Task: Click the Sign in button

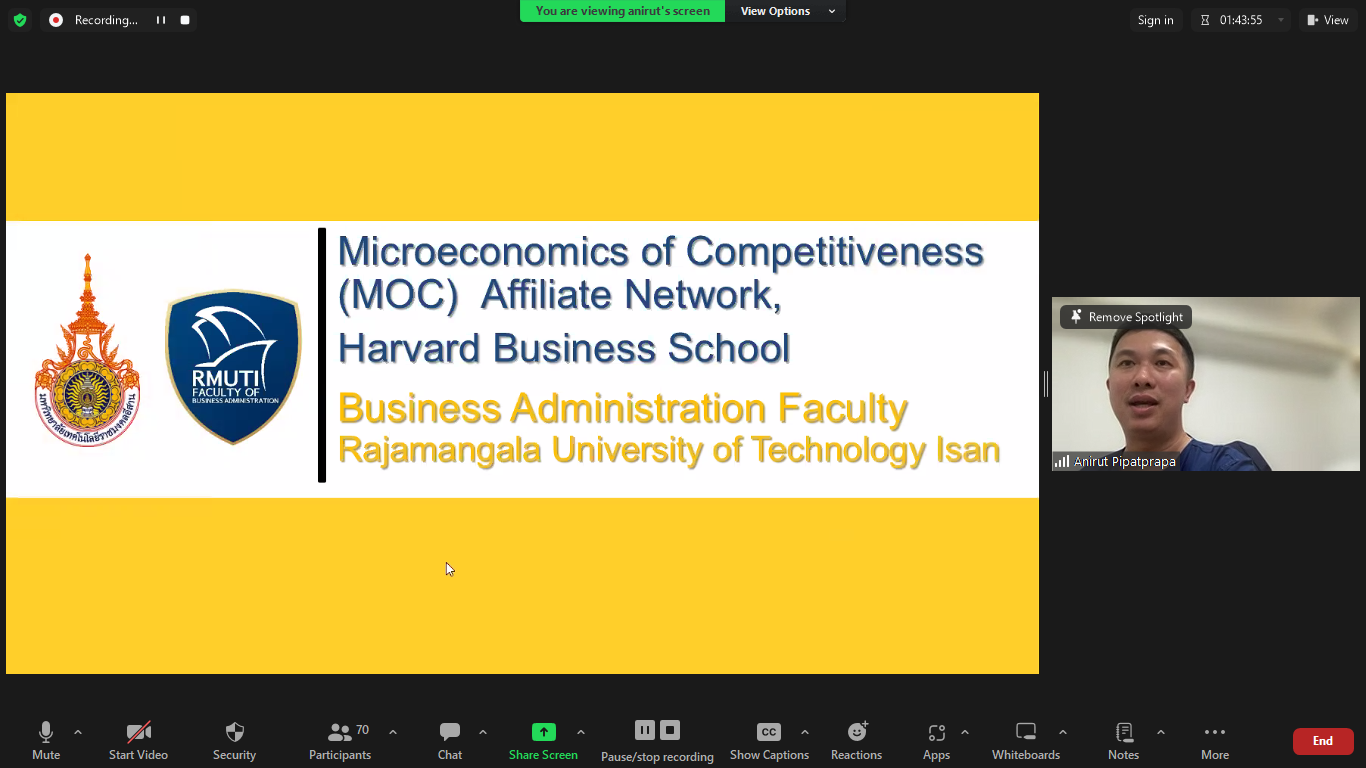Action: coord(1155,20)
